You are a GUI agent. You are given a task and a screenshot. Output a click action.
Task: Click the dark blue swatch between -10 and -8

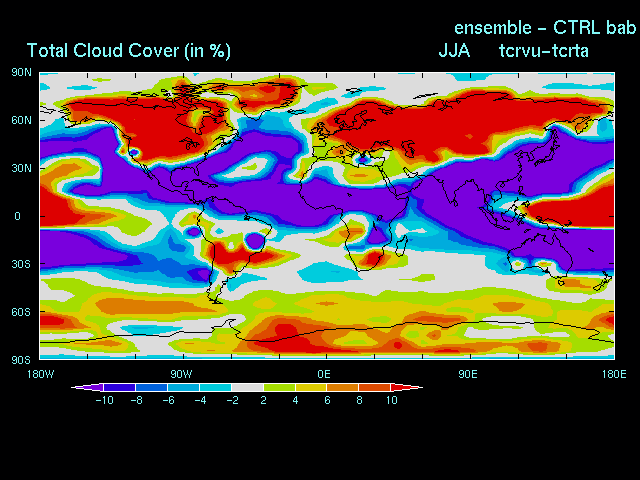point(119,387)
